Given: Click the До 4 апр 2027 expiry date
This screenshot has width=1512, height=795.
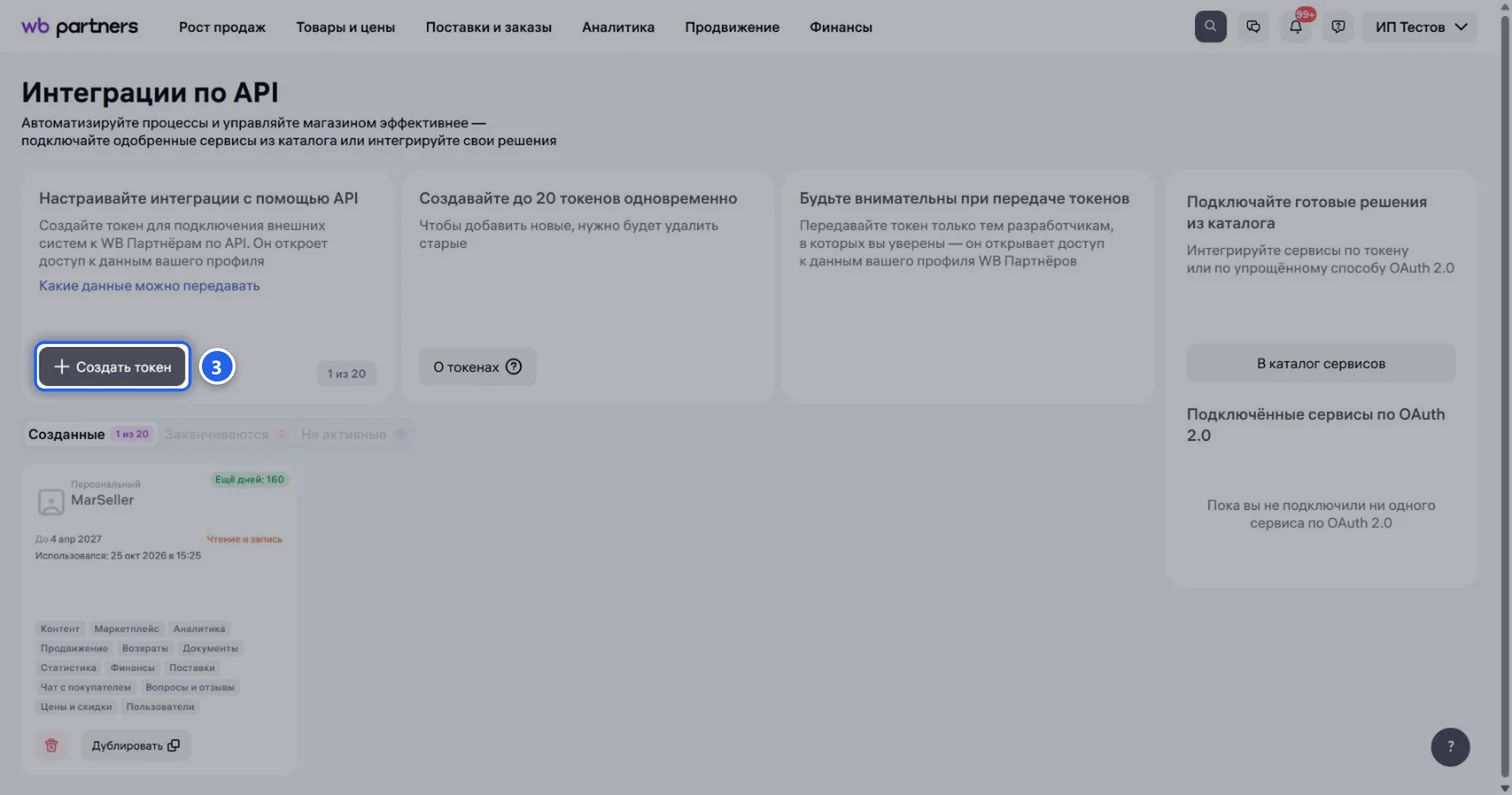Looking at the screenshot, I should pyautogui.click(x=68, y=539).
